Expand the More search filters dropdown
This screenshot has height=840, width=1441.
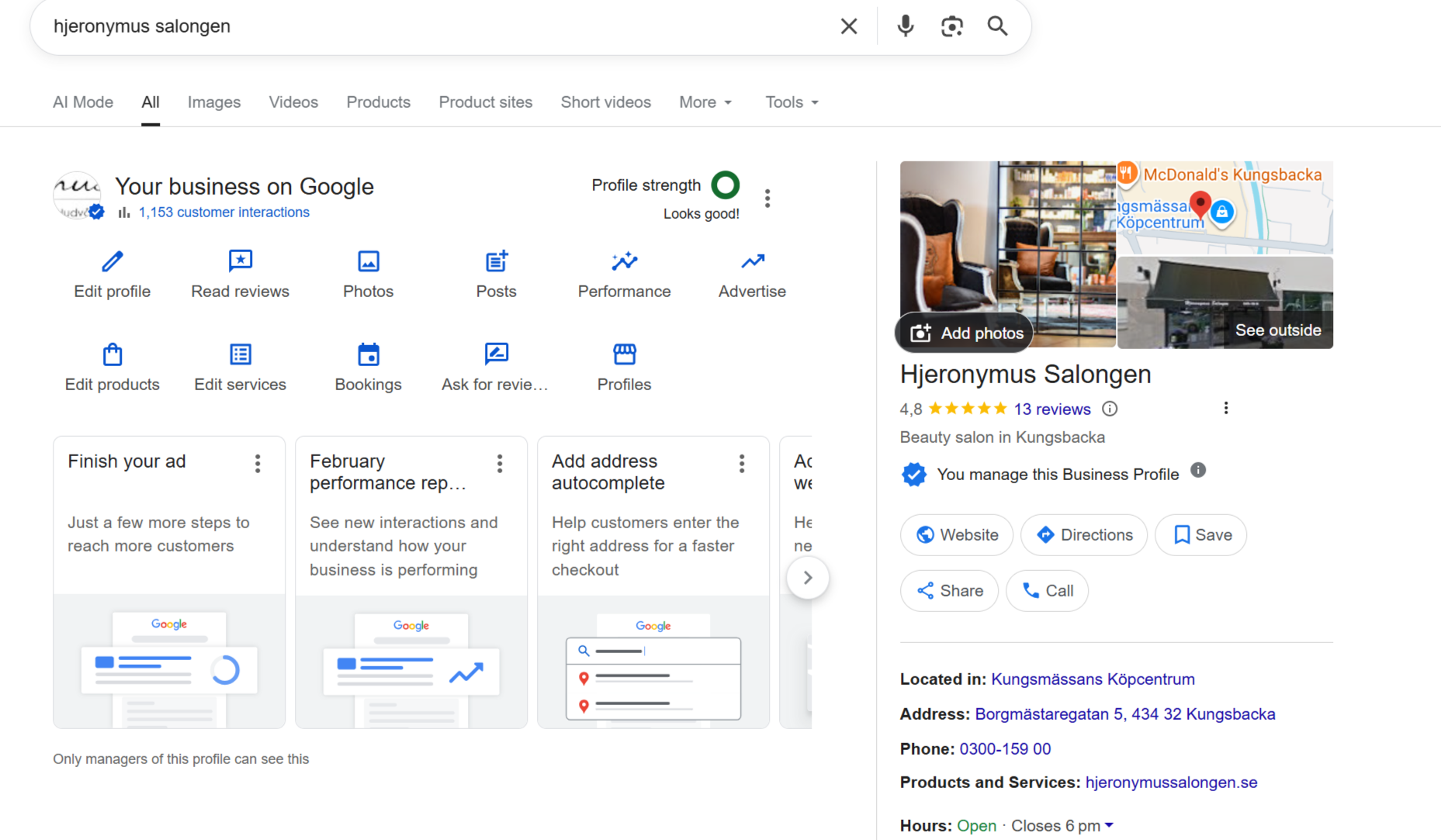point(705,102)
